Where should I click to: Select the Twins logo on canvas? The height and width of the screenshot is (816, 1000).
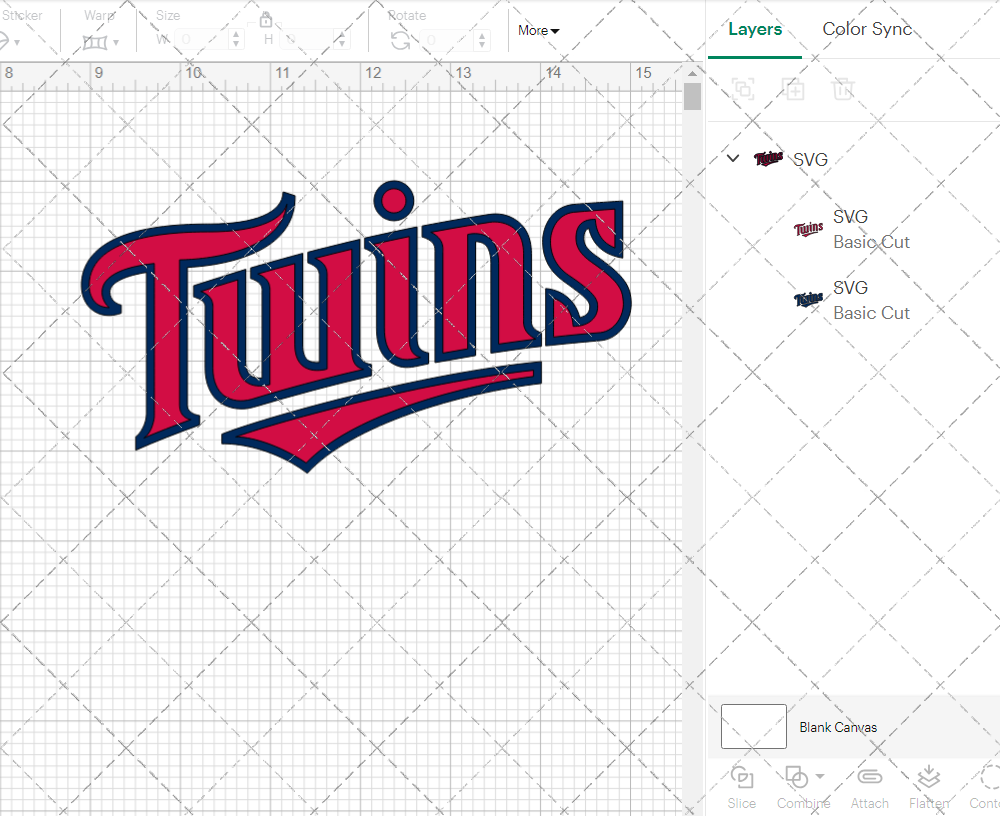(356, 327)
